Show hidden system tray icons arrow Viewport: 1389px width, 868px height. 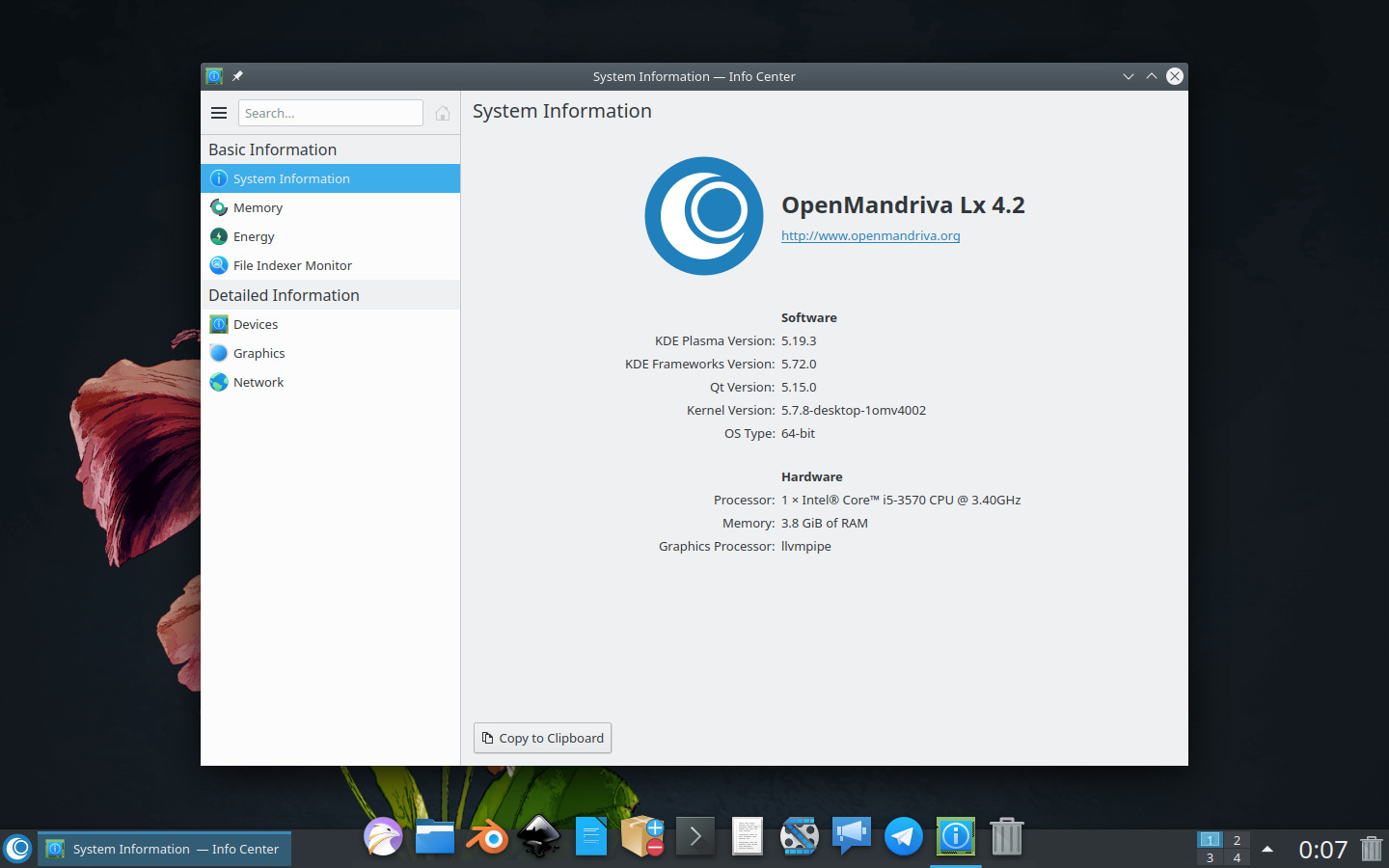point(1267,849)
